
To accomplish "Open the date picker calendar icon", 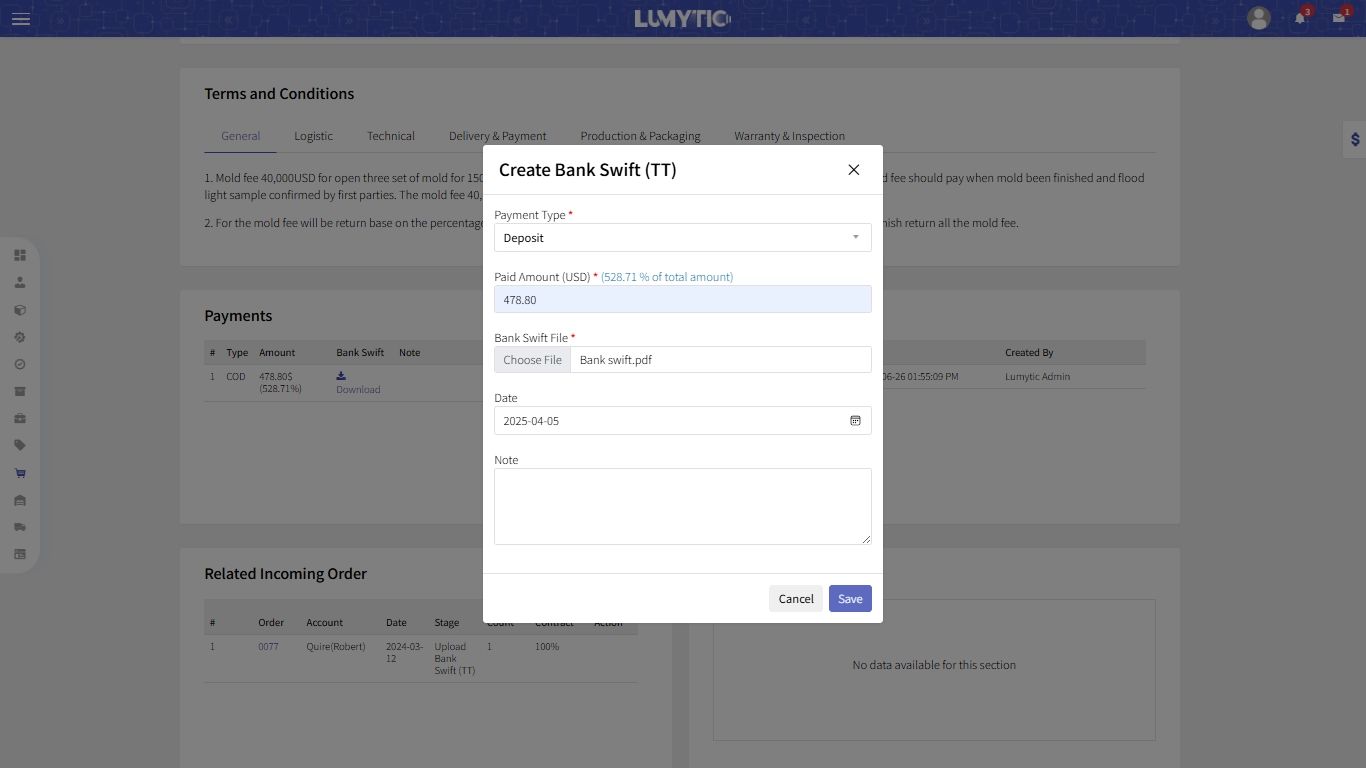I will coord(855,421).
